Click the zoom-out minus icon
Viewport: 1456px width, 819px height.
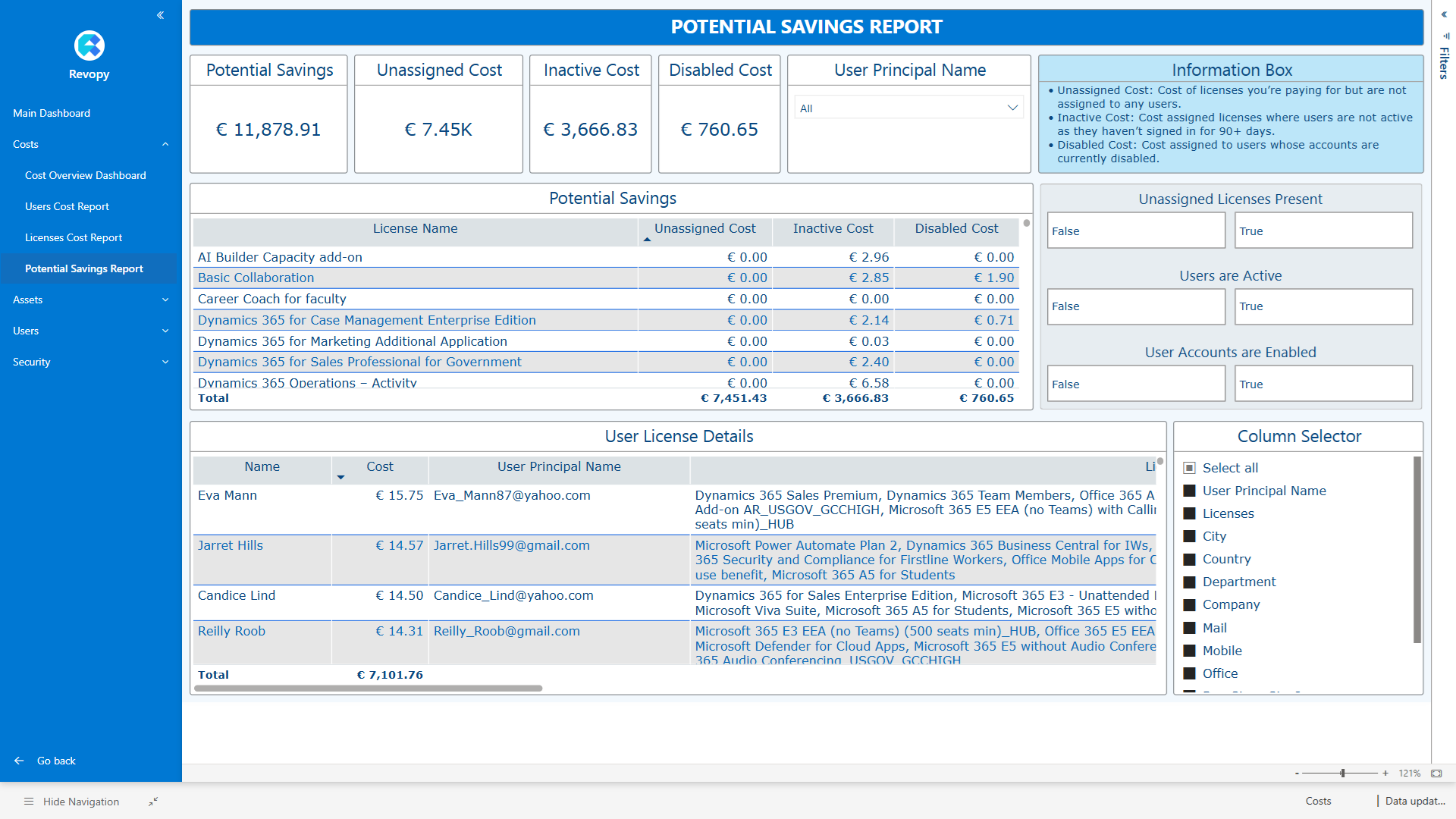[x=1297, y=773]
